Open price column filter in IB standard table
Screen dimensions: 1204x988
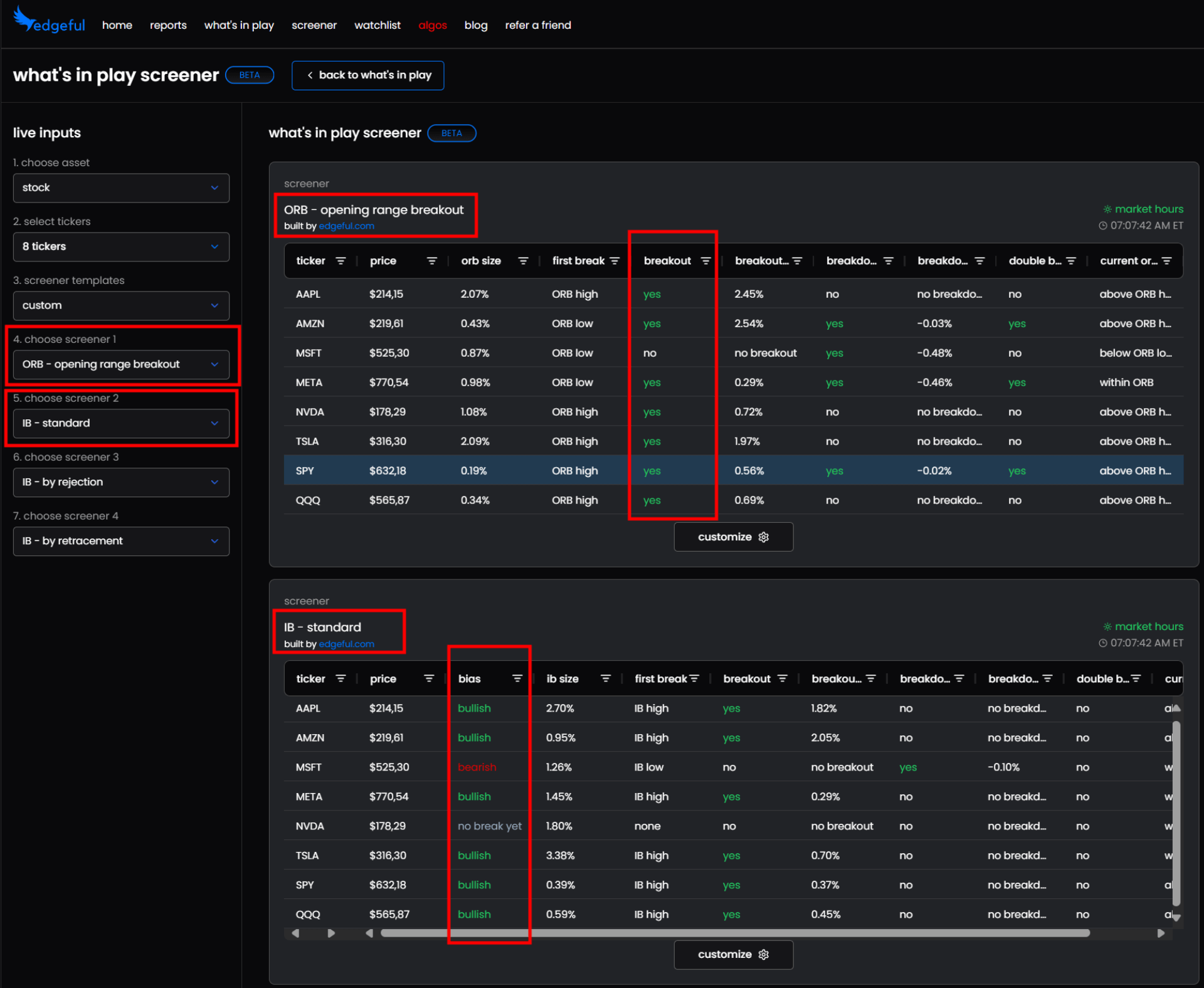pyautogui.click(x=429, y=678)
